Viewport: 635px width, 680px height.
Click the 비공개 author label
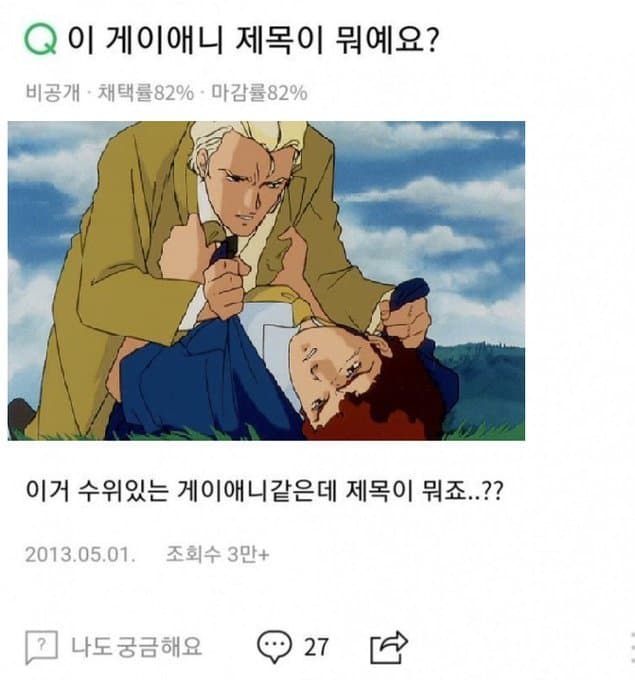click(53, 92)
